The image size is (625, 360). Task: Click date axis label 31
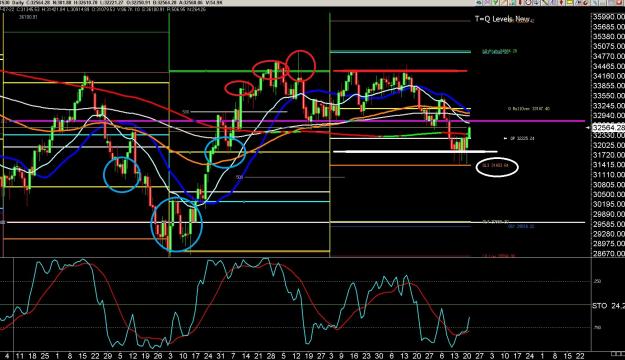click(220, 356)
